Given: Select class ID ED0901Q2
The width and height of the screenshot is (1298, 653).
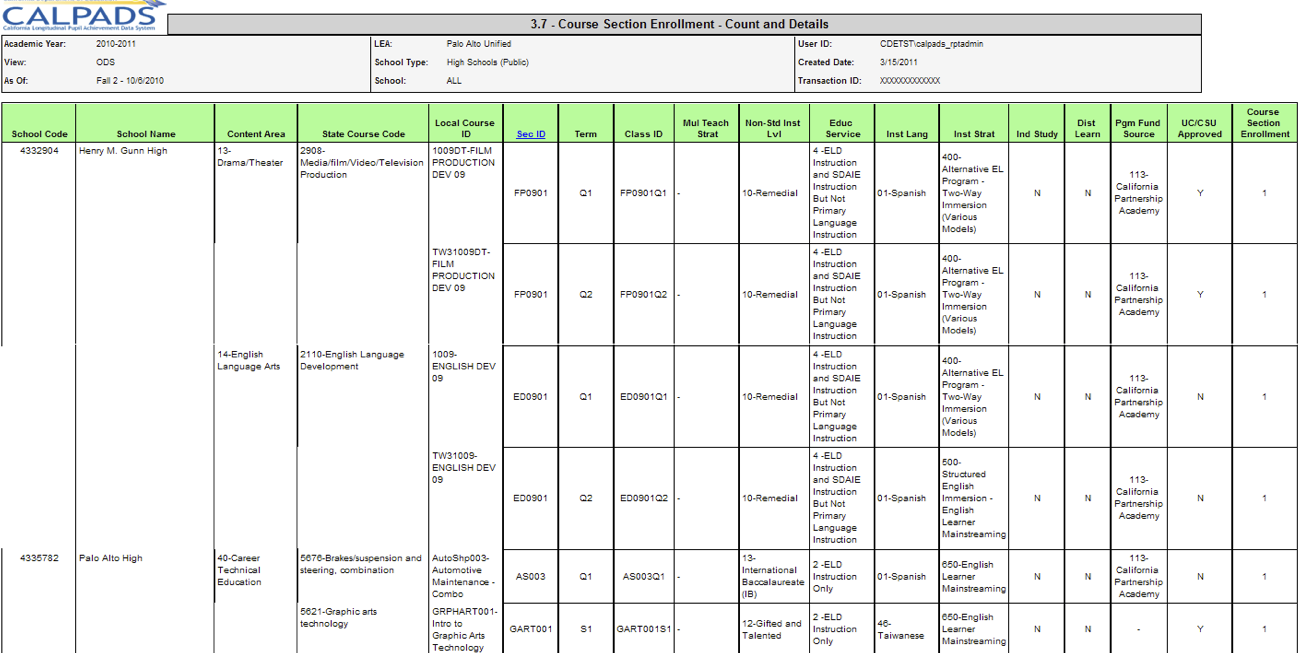Looking at the screenshot, I should pyautogui.click(x=643, y=498).
